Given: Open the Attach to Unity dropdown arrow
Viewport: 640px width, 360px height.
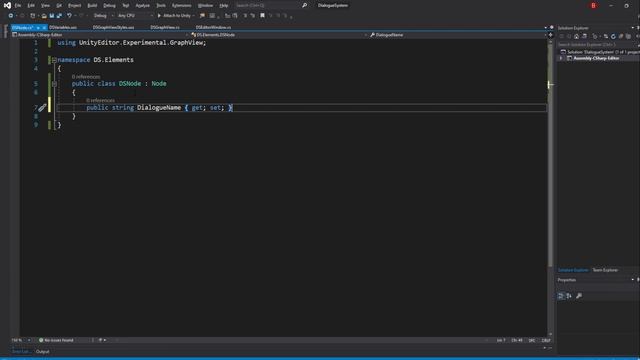Looking at the screenshot, I should pyautogui.click(x=193, y=16).
